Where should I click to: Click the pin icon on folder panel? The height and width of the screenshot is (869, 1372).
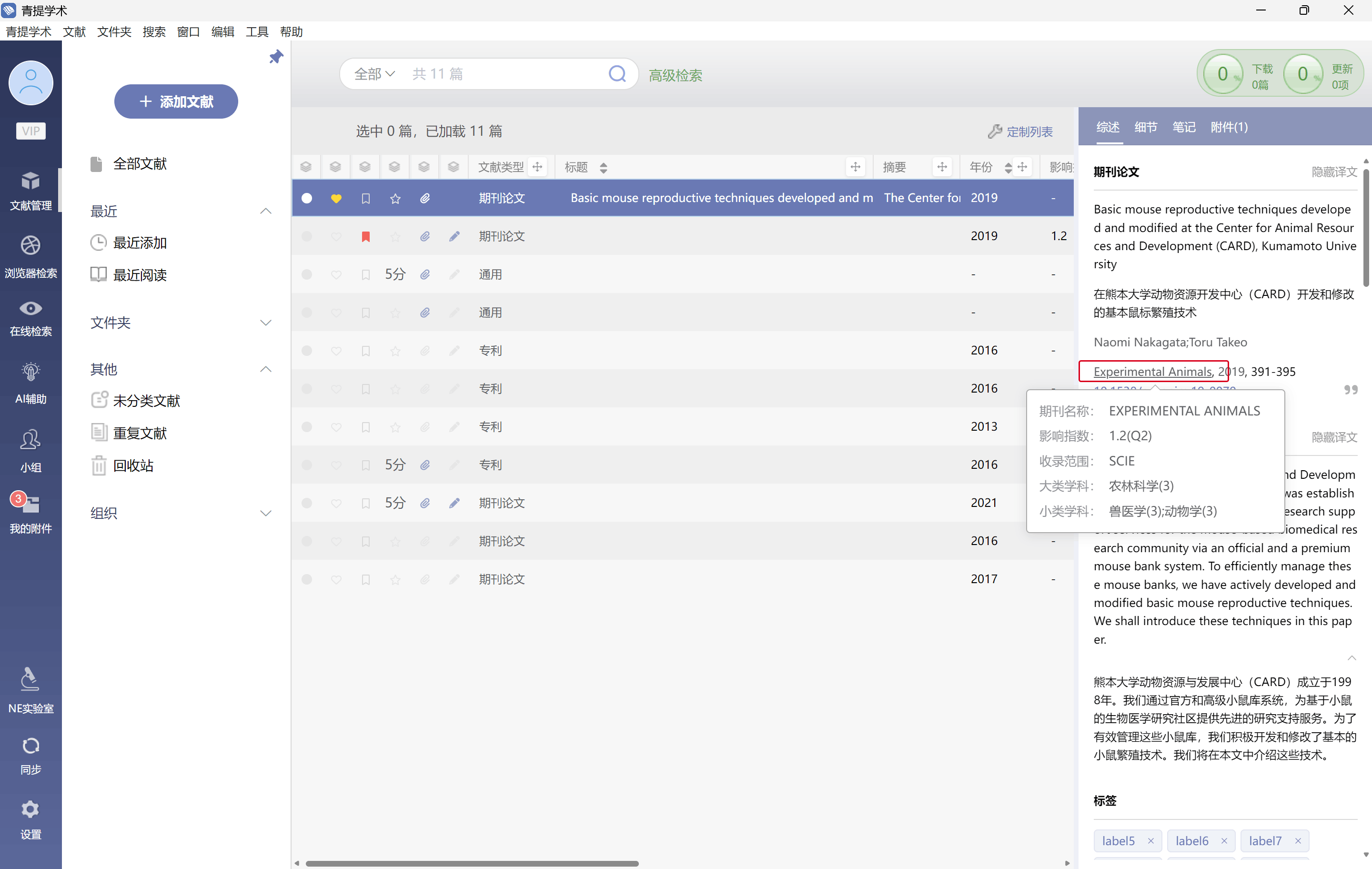click(276, 56)
